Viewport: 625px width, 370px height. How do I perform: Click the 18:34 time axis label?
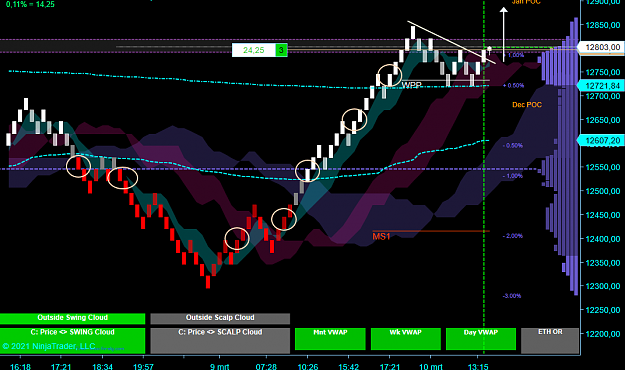coord(102,366)
